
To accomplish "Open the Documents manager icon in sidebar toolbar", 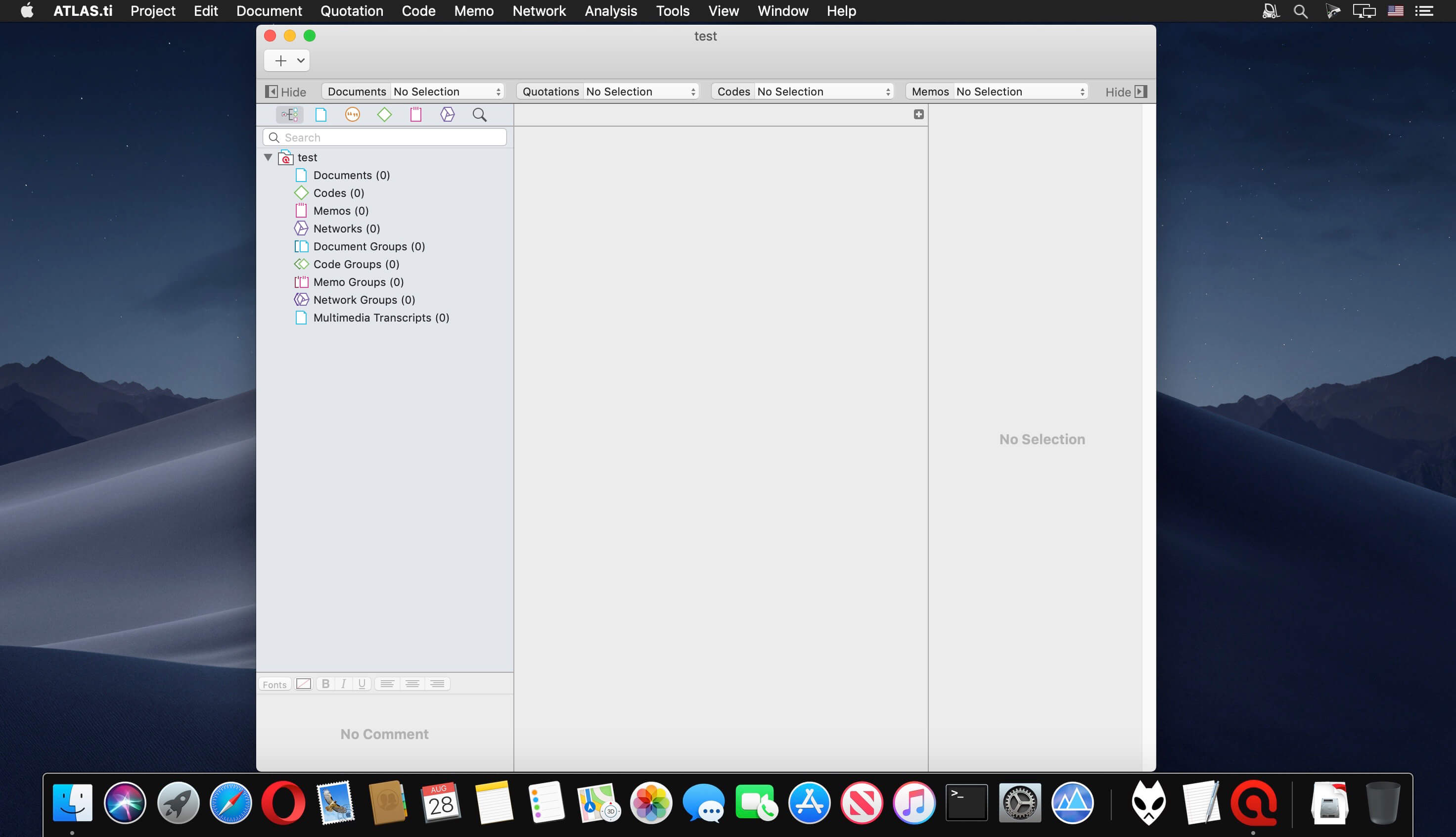I will (321, 114).
